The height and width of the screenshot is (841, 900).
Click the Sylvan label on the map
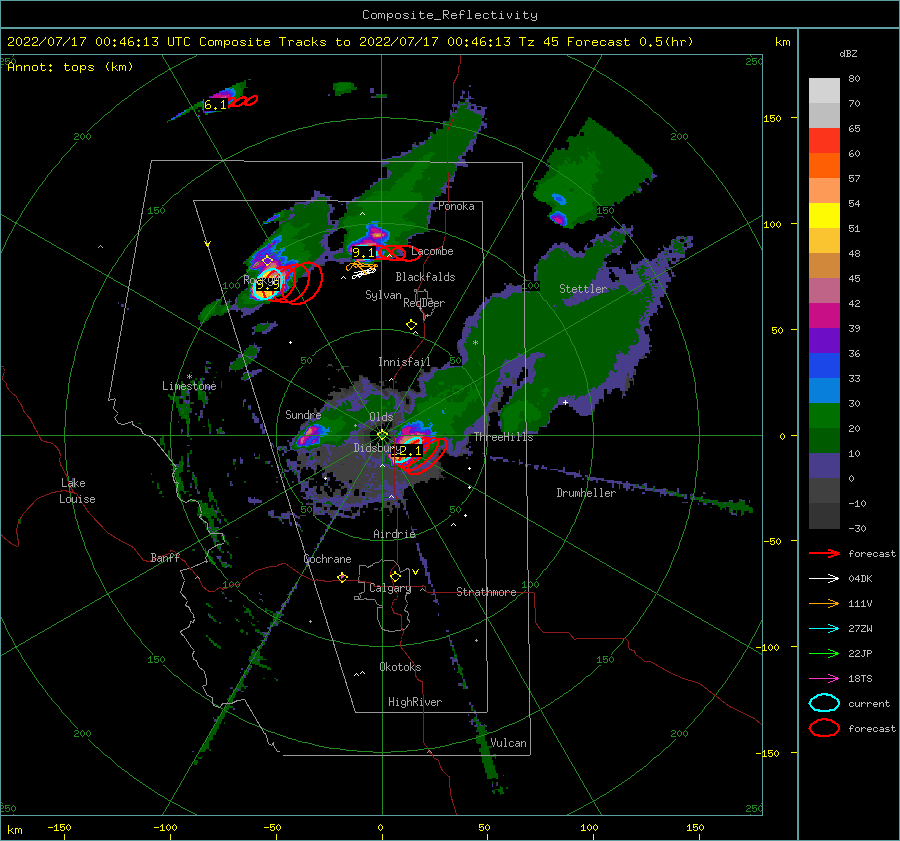[x=383, y=295]
